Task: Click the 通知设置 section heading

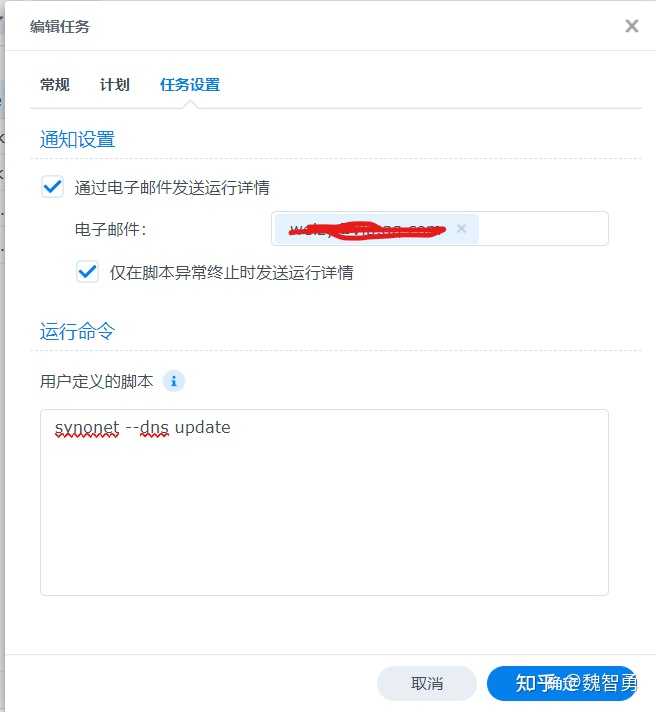Action: (x=77, y=139)
